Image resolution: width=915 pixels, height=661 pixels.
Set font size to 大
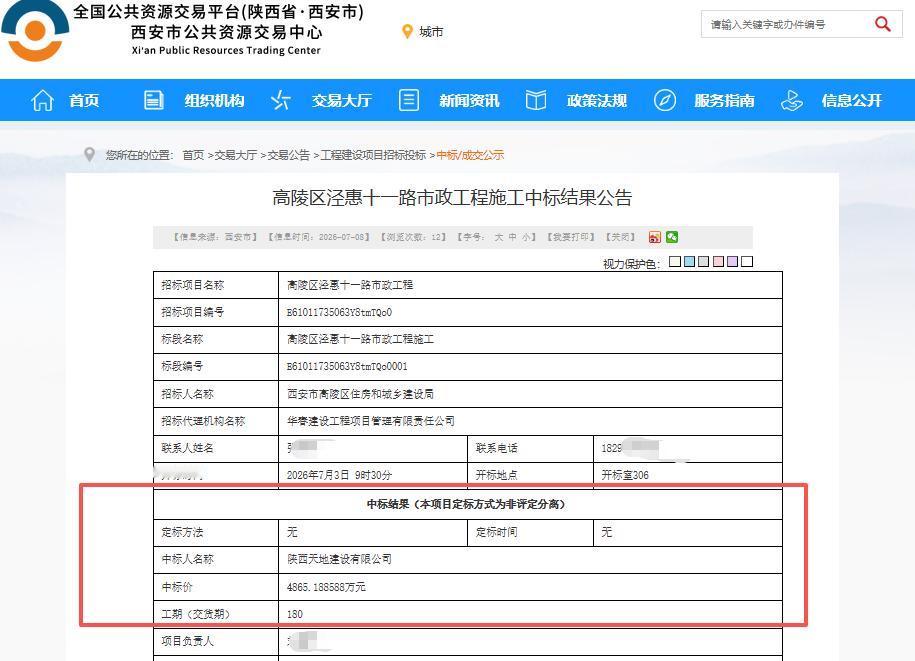coord(499,237)
